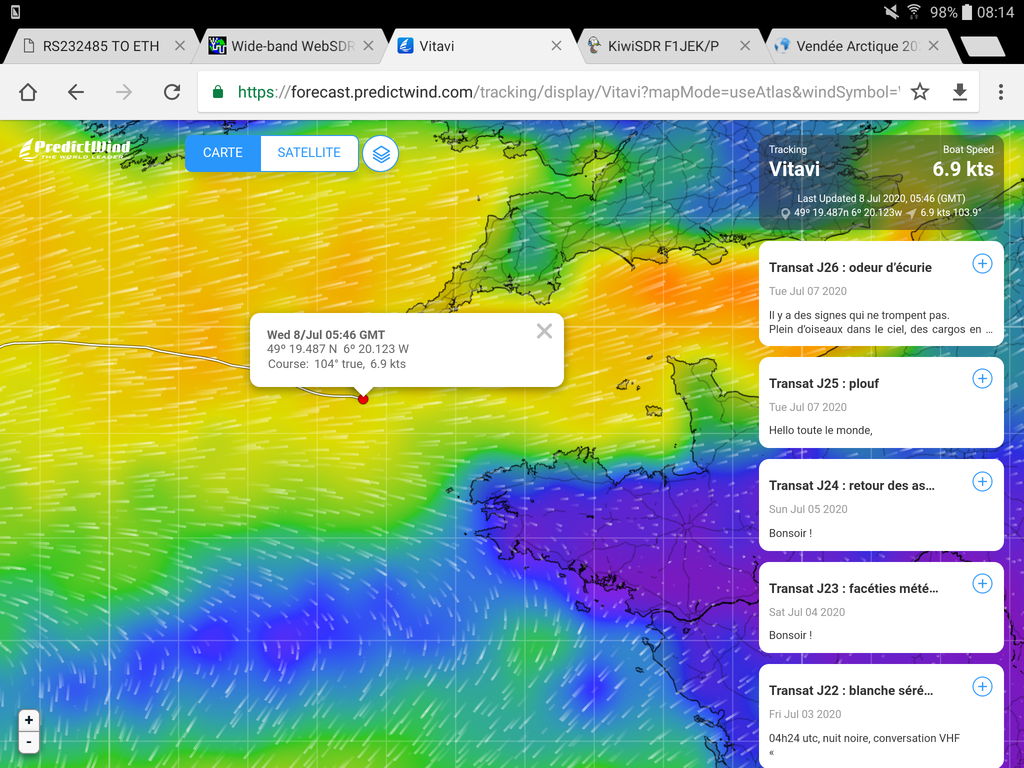Click the 08:14 clock
1024x768 pixels.
point(995,12)
